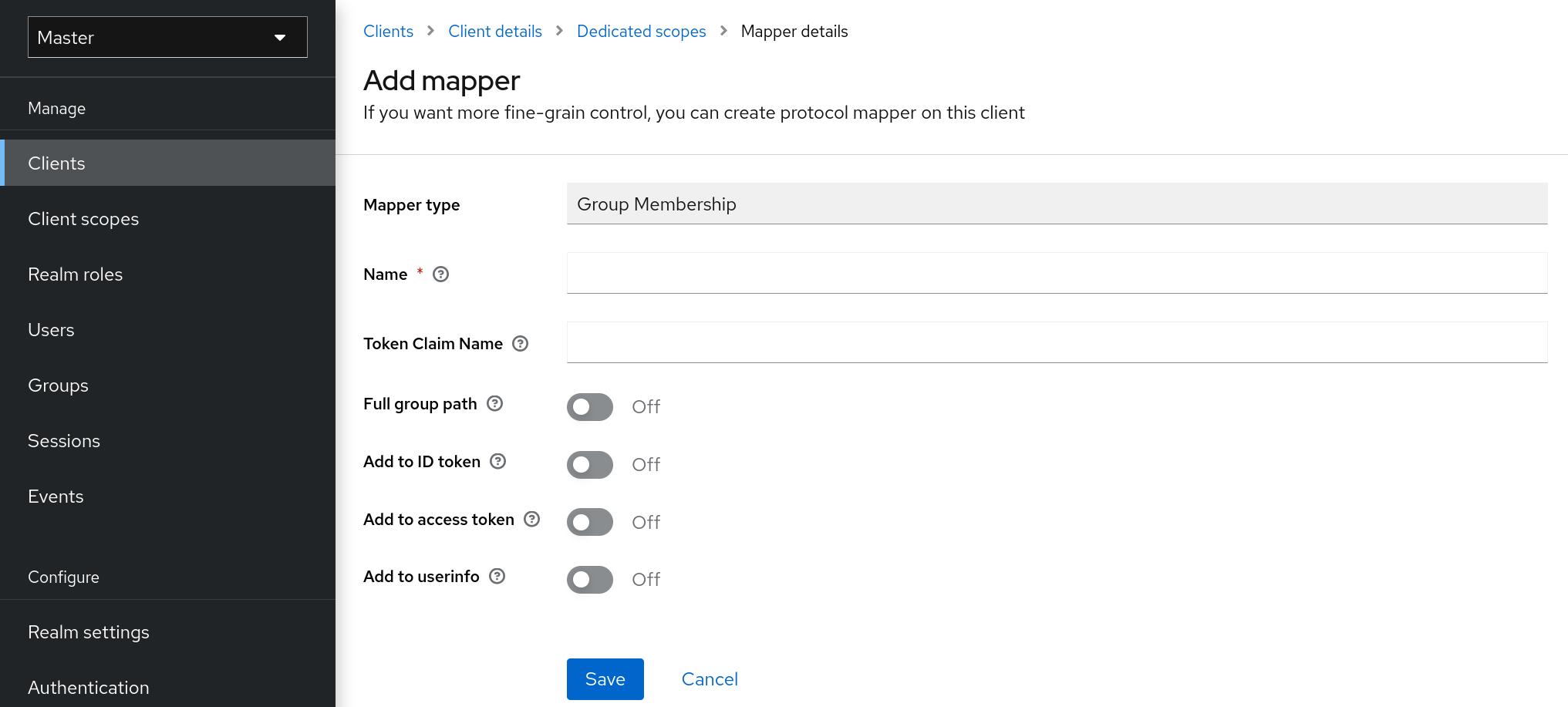This screenshot has height=707, width=1568.
Task: Go to the Users section
Action: tap(51, 330)
